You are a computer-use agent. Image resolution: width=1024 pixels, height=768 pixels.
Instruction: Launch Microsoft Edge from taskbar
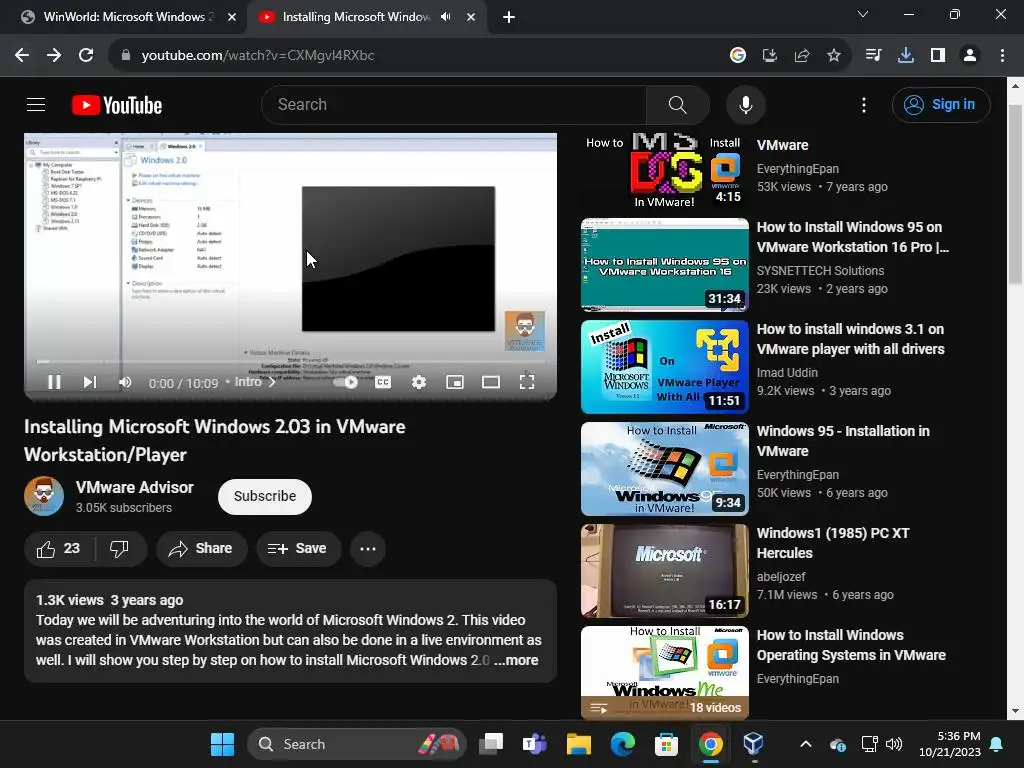622,744
